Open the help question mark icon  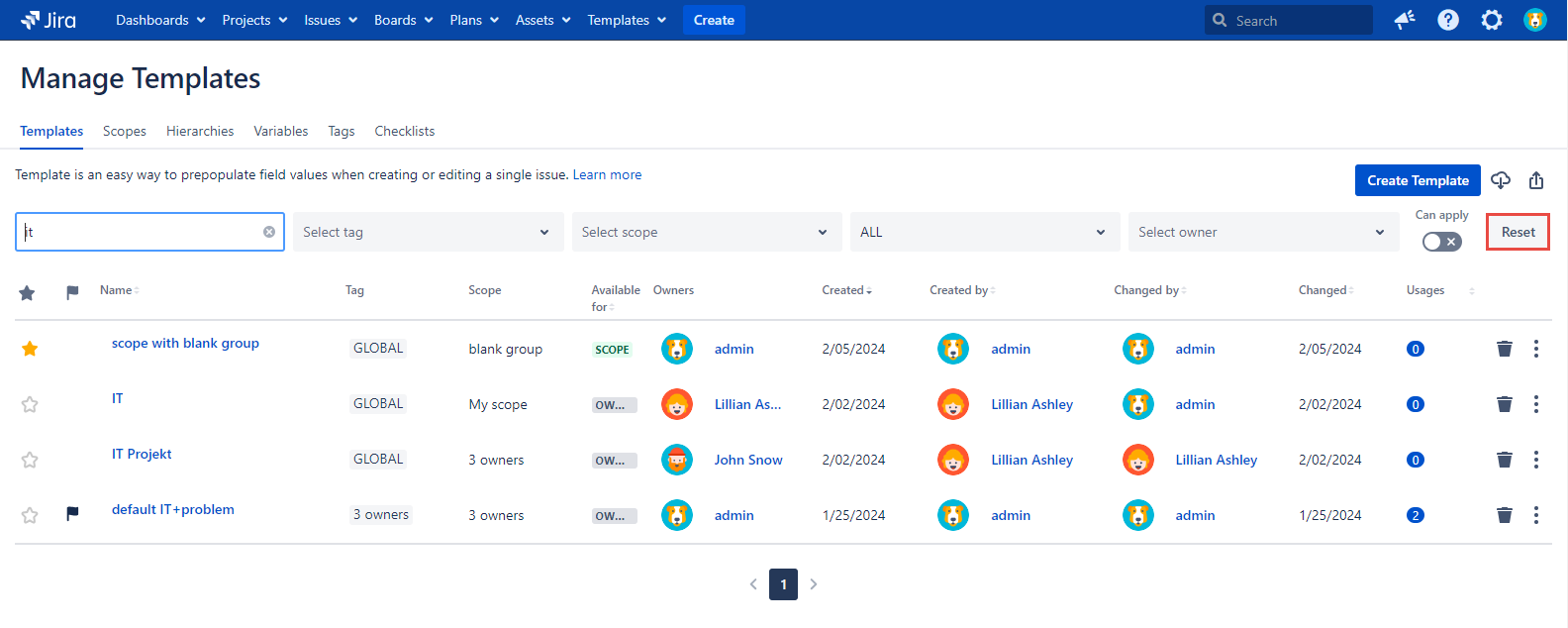point(1448,20)
